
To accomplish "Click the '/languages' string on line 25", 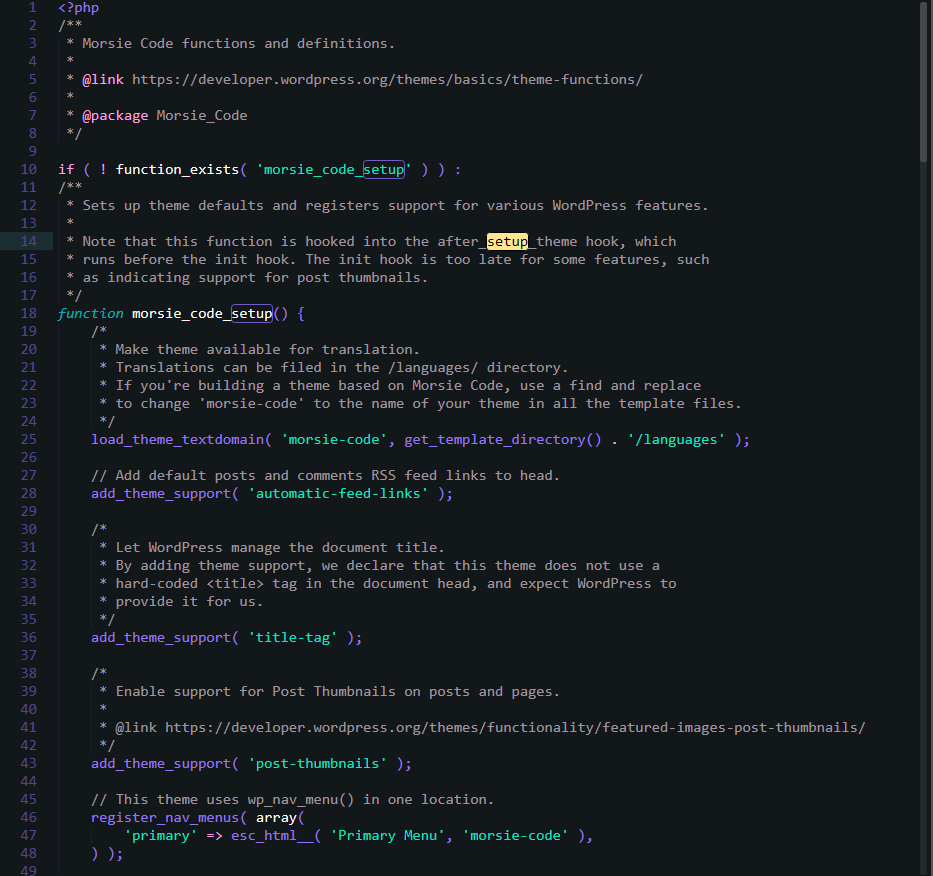I will click(677, 440).
